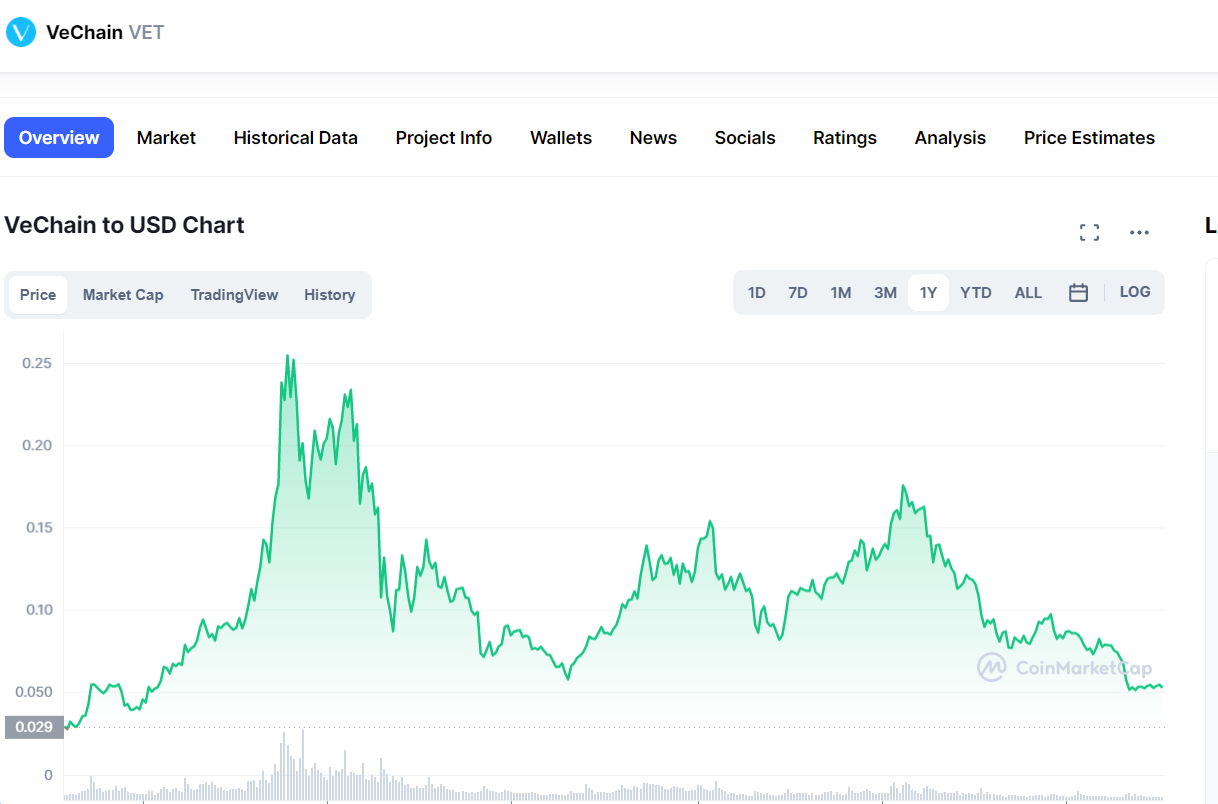Click the chart's highest price peak
The image size is (1218, 804).
[x=288, y=356]
